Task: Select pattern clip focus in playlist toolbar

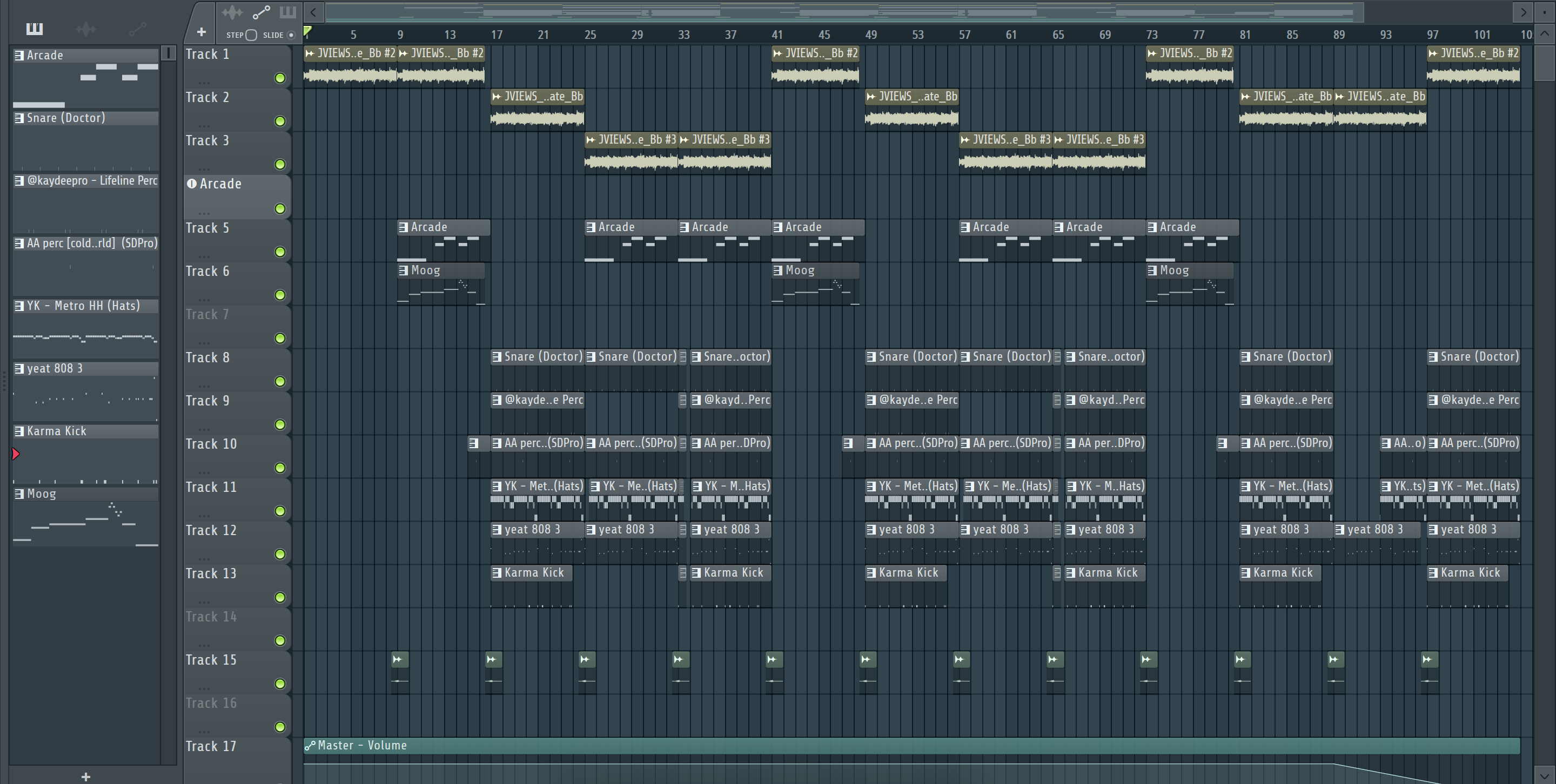Action: 287,12
